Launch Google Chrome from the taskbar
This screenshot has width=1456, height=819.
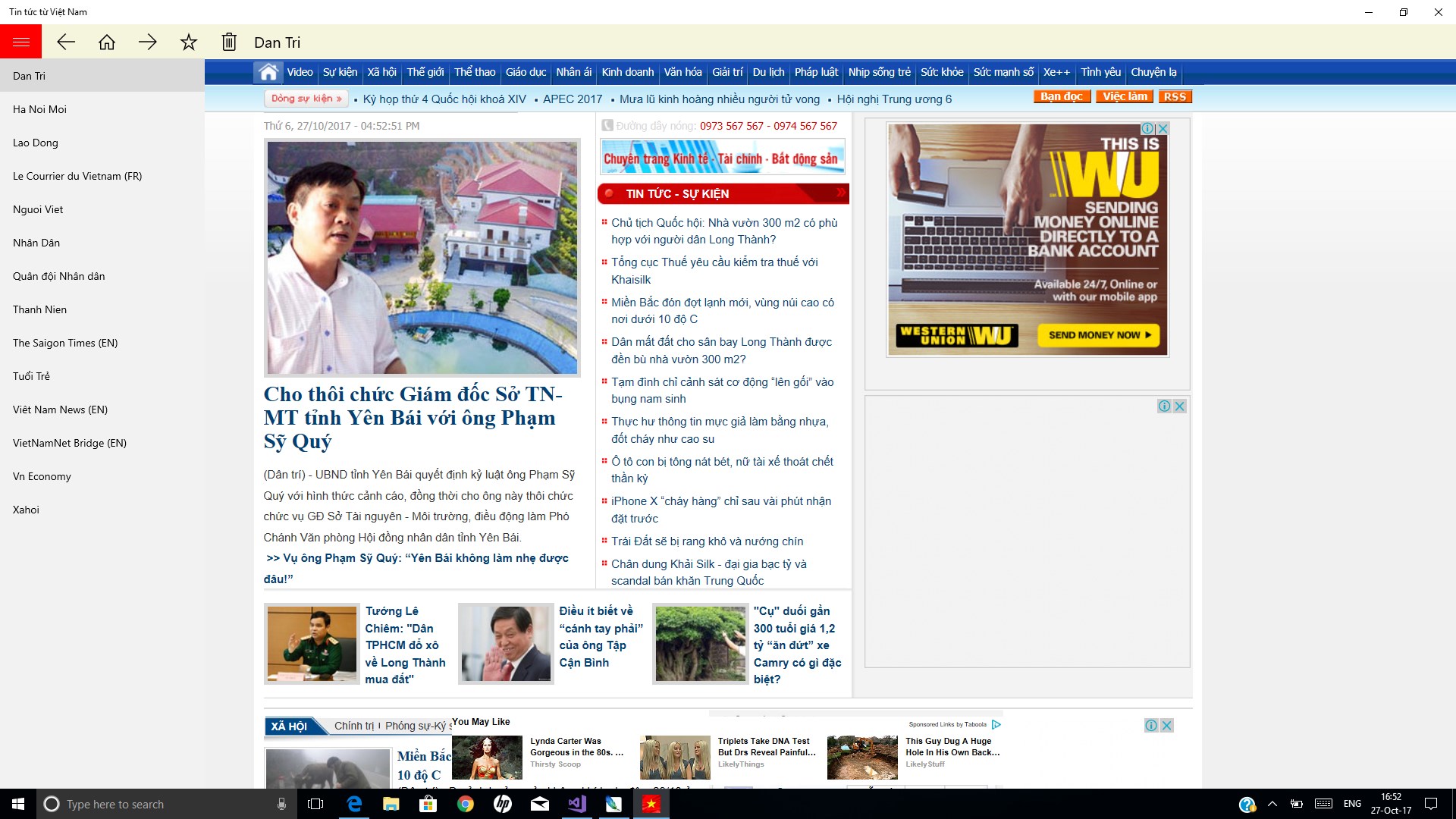click(x=466, y=804)
